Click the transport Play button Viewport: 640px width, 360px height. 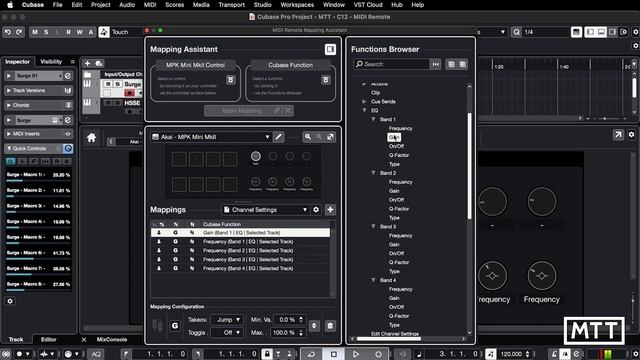click(x=356, y=354)
